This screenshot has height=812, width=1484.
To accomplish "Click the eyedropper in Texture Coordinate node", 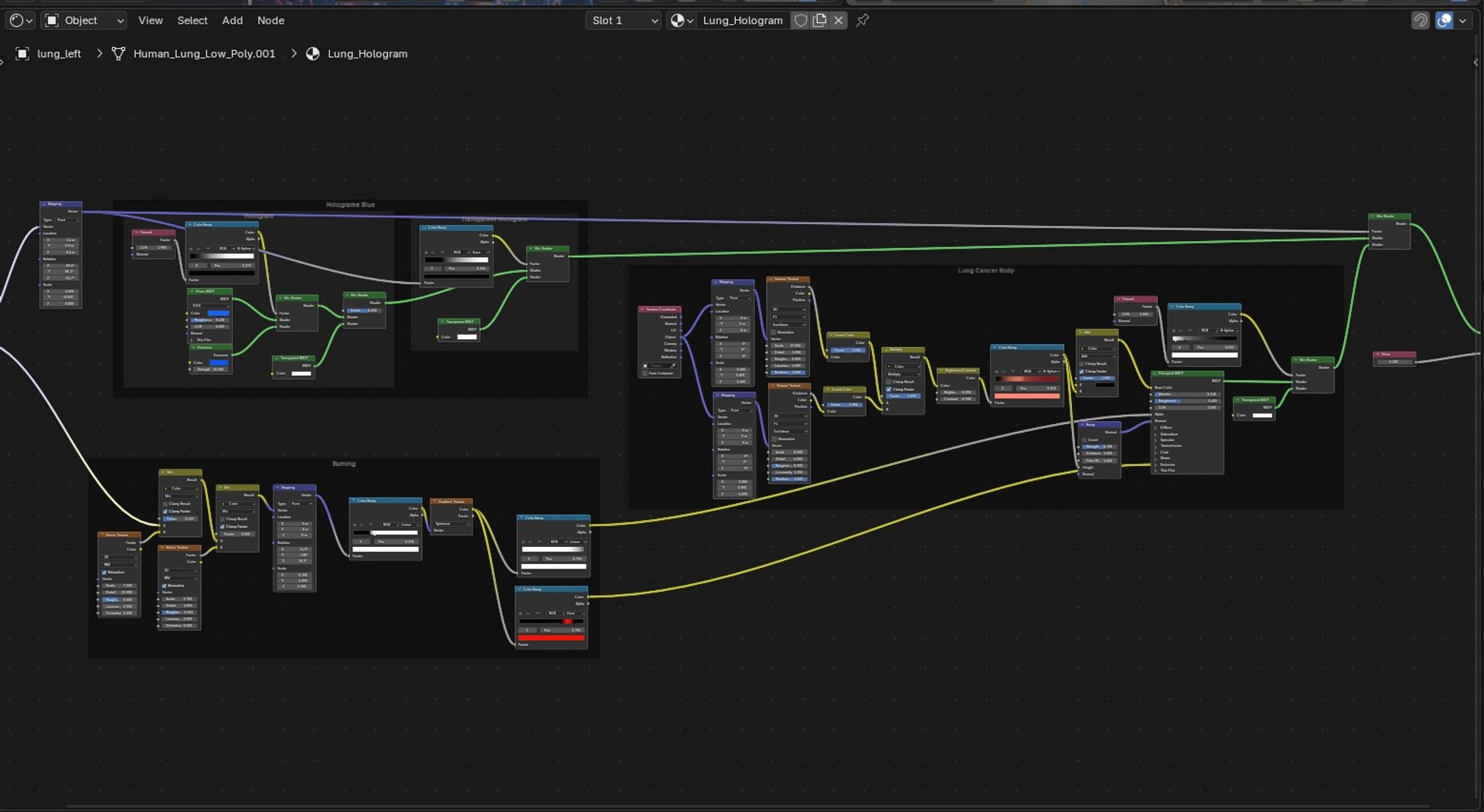I will [673, 365].
